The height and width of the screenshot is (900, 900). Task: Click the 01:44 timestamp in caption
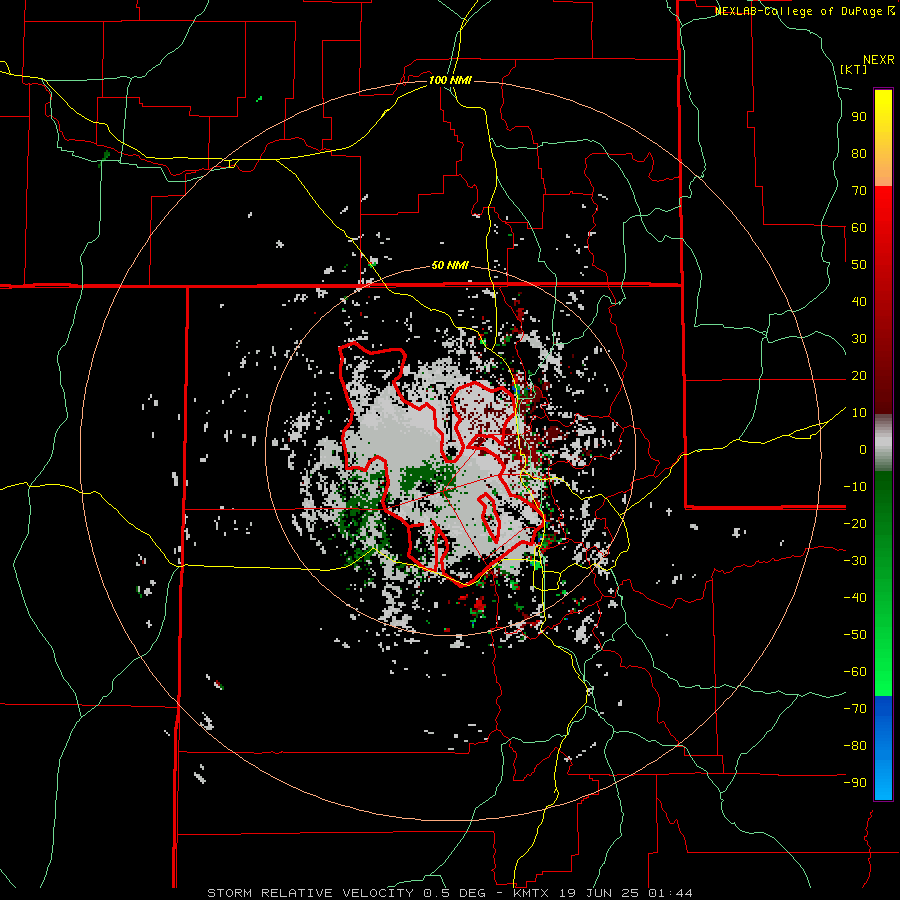point(670,893)
